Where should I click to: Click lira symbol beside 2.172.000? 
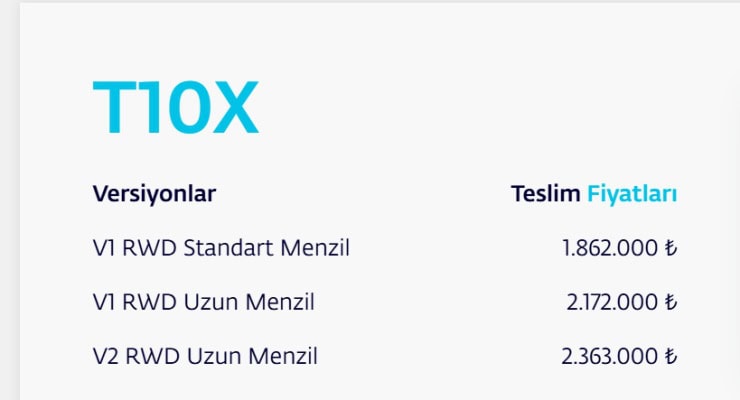(671, 302)
